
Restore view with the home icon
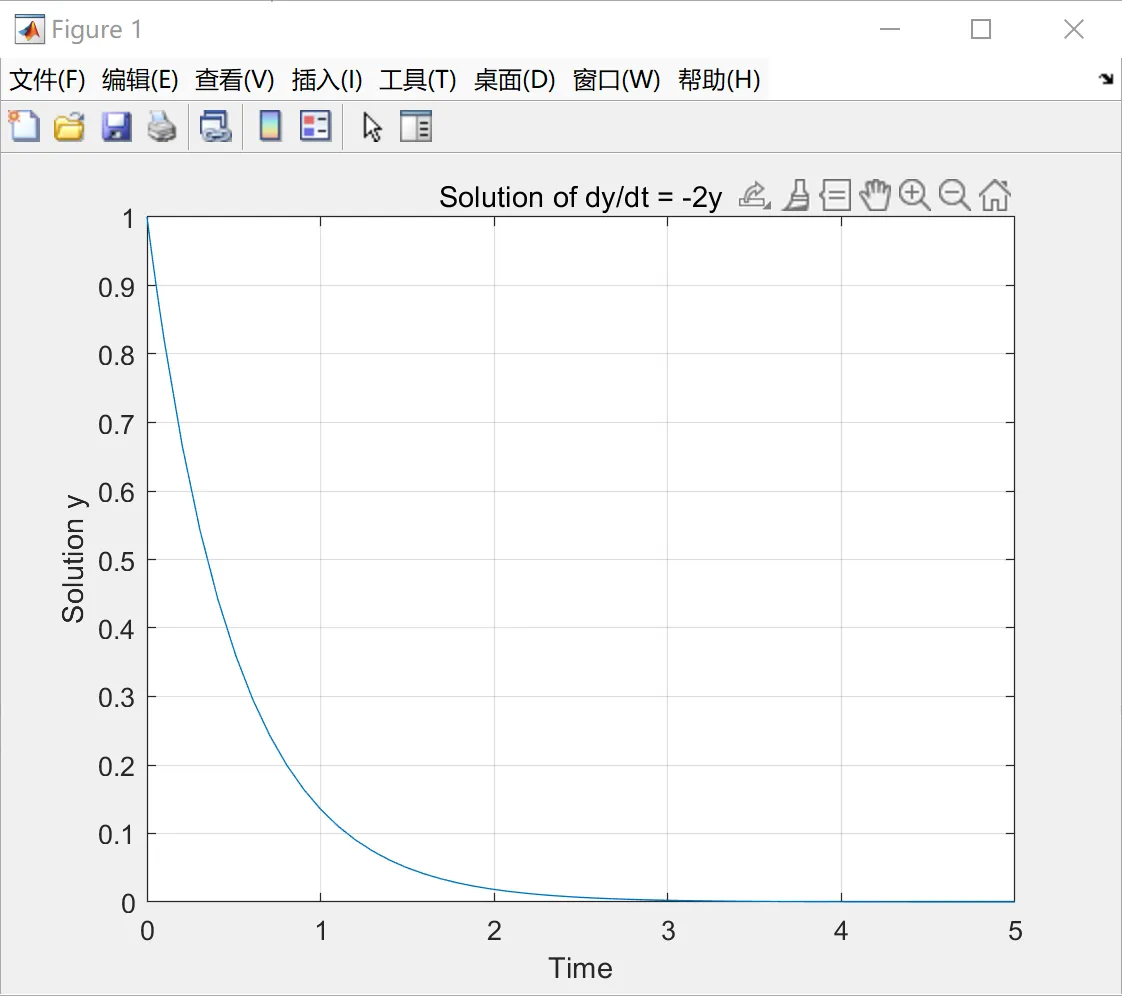click(995, 195)
